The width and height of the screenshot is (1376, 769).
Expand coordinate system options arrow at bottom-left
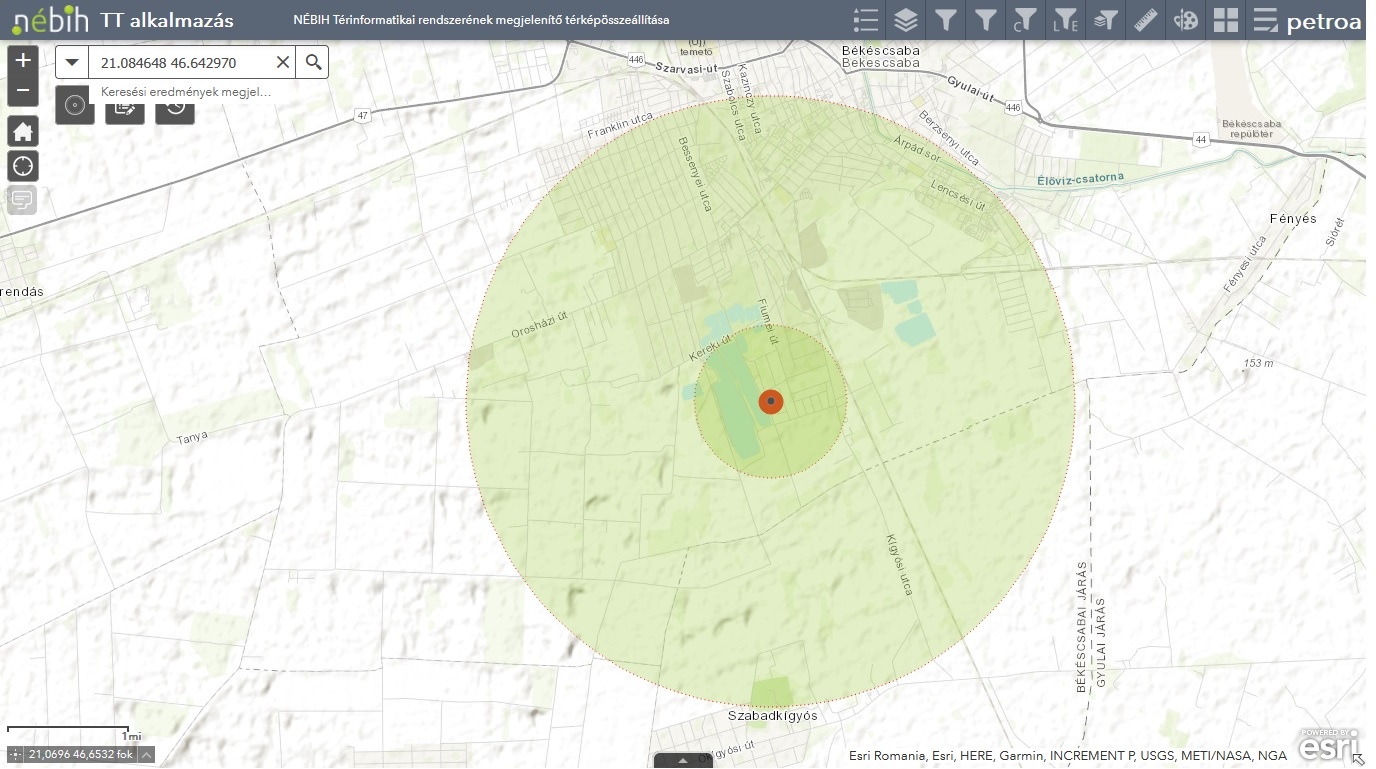pos(146,755)
